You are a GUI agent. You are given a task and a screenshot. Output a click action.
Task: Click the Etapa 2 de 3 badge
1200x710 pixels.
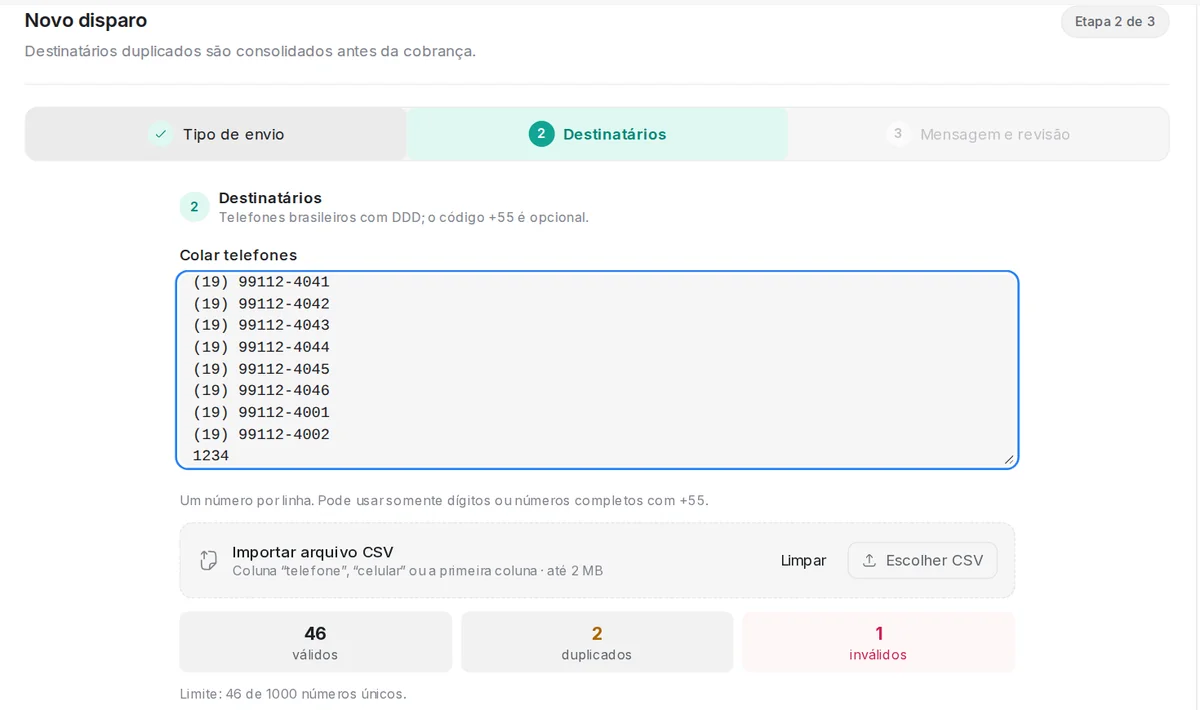click(1114, 21)
